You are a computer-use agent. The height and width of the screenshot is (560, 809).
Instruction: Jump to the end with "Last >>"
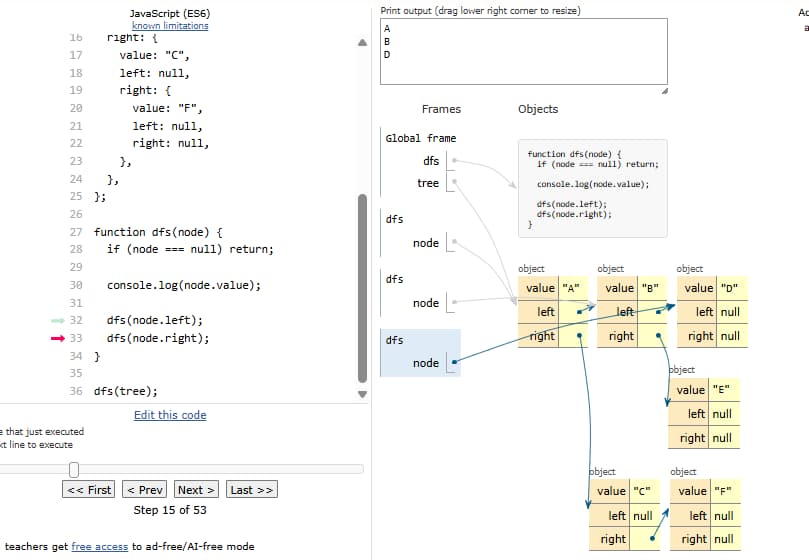(252, 489)
